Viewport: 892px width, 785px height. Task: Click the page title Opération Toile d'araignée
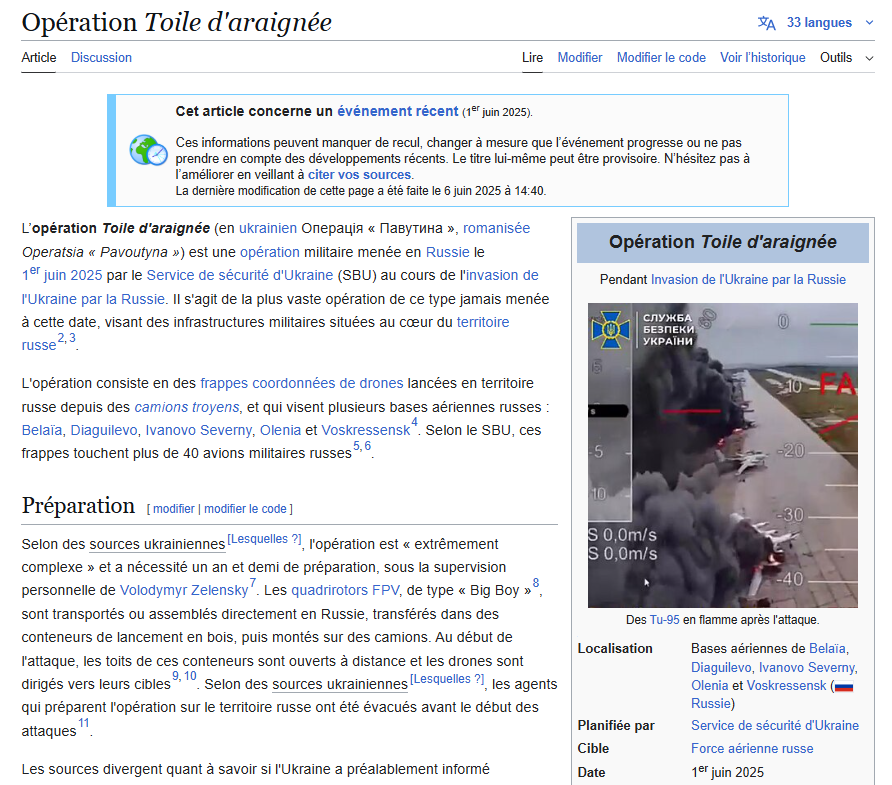point(176,23)
